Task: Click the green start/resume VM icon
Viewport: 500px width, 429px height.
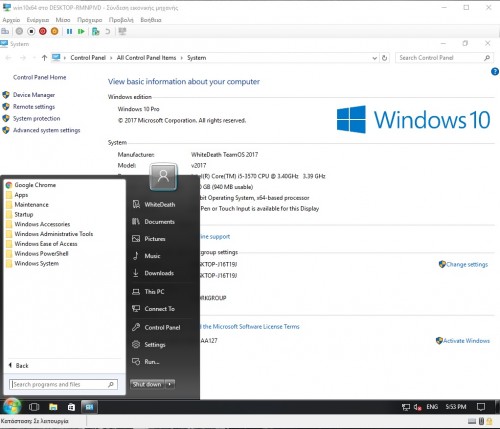Action: coord(81,31)
